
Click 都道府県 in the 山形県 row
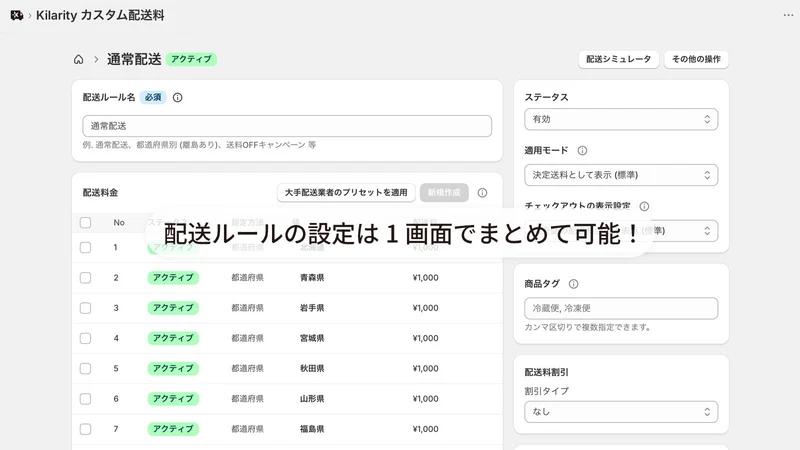[247, 399]
